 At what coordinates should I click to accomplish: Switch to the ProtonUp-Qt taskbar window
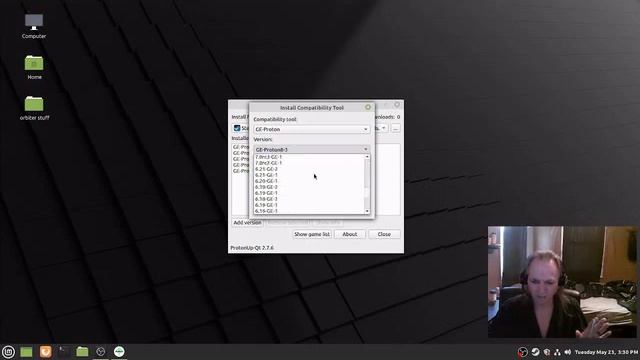click(x=119, y=351)
